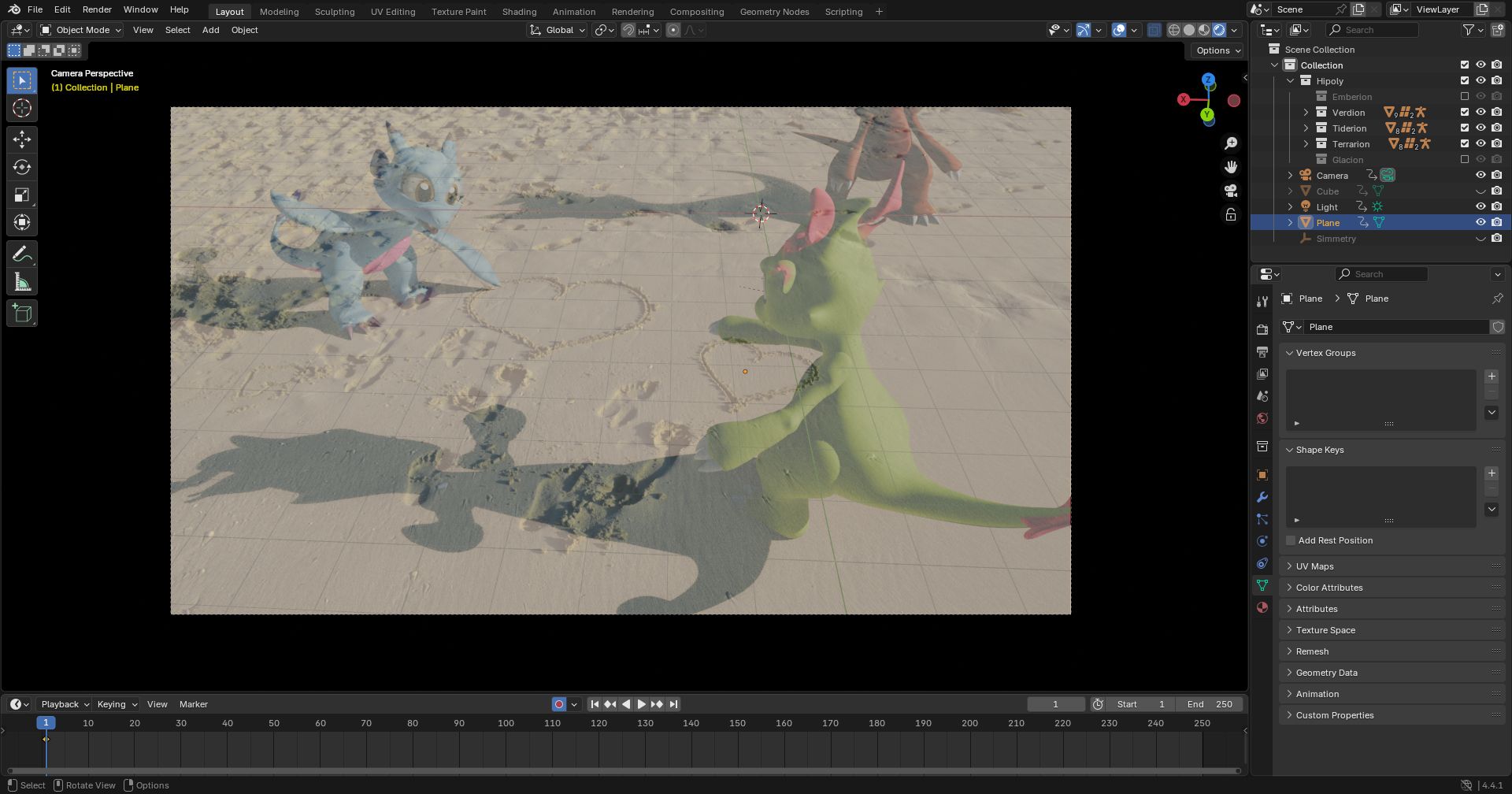Toggle Show Overlays button

click(x=1119, y=30)
